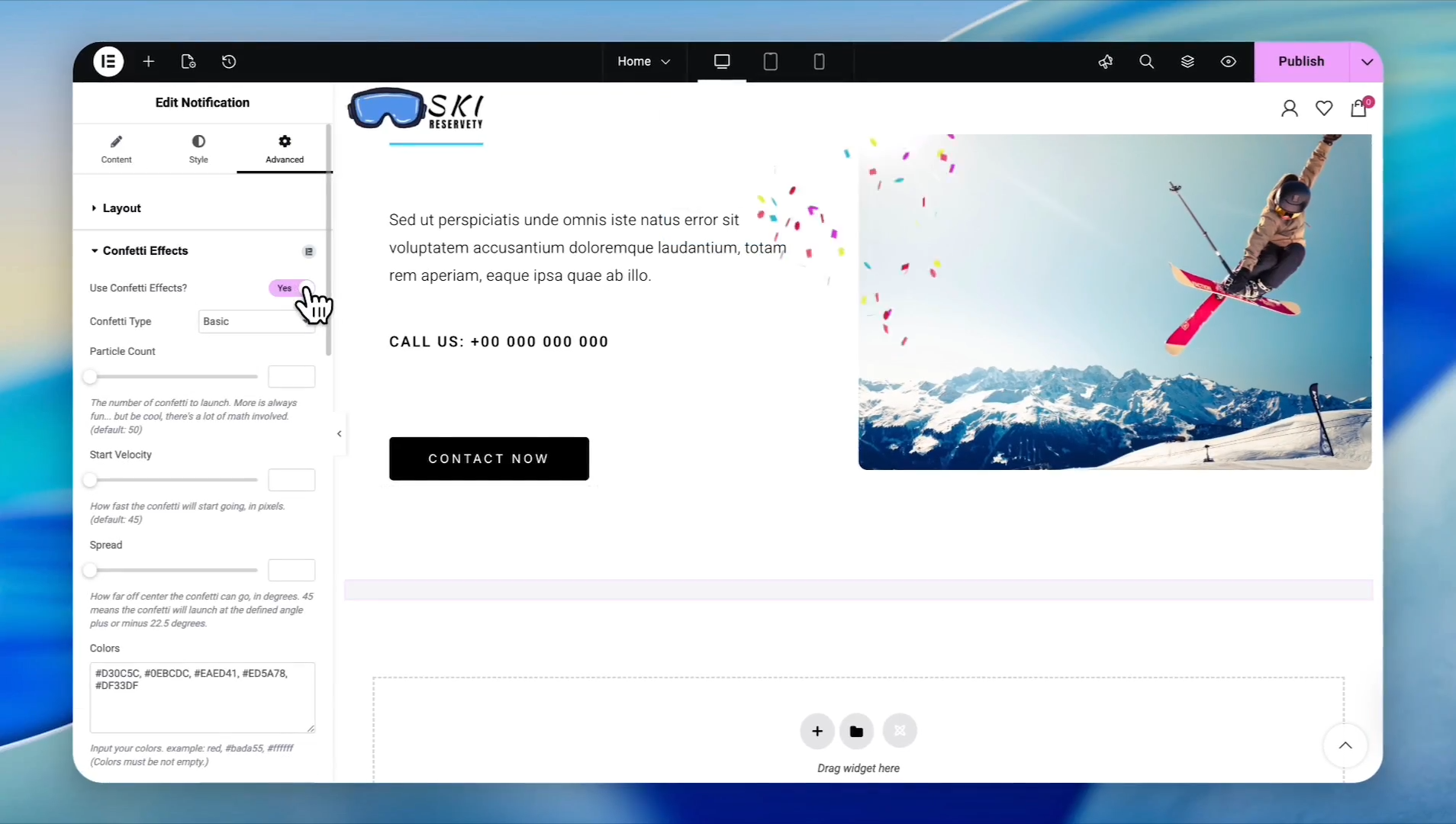
Task: Click the CONTACT NOW button
Action: [488, 459]
